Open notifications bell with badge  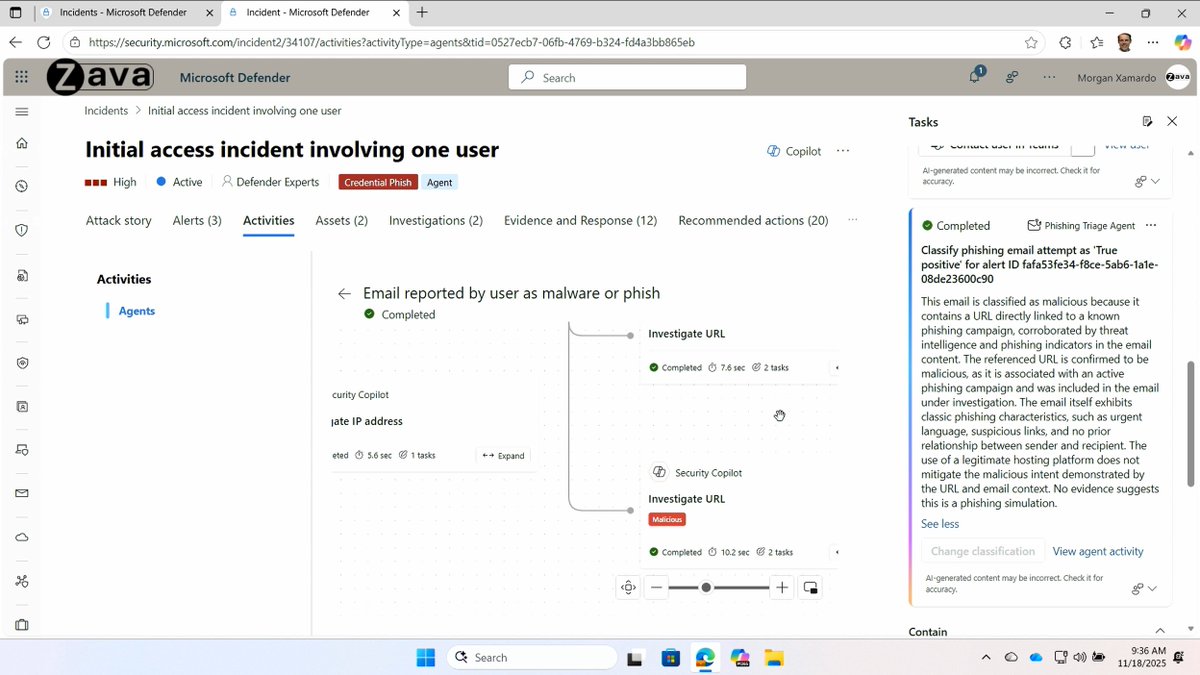[975, 77]
